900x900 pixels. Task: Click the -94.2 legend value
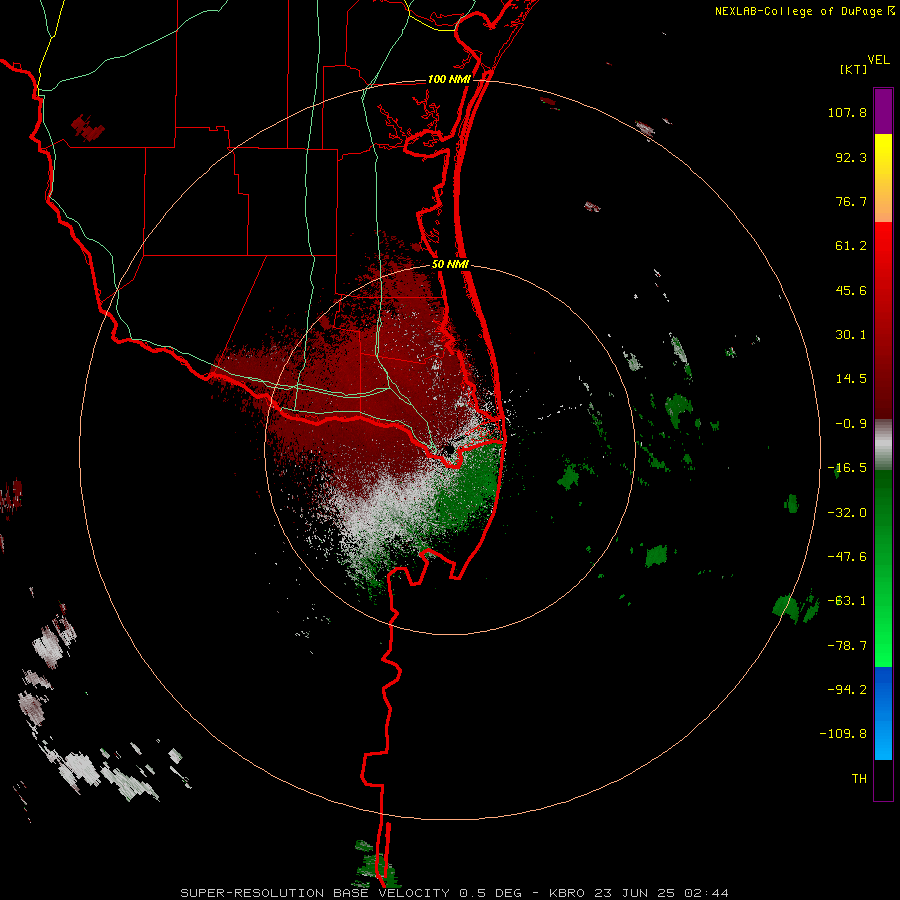pyautogui.click(x=847, y=689)
